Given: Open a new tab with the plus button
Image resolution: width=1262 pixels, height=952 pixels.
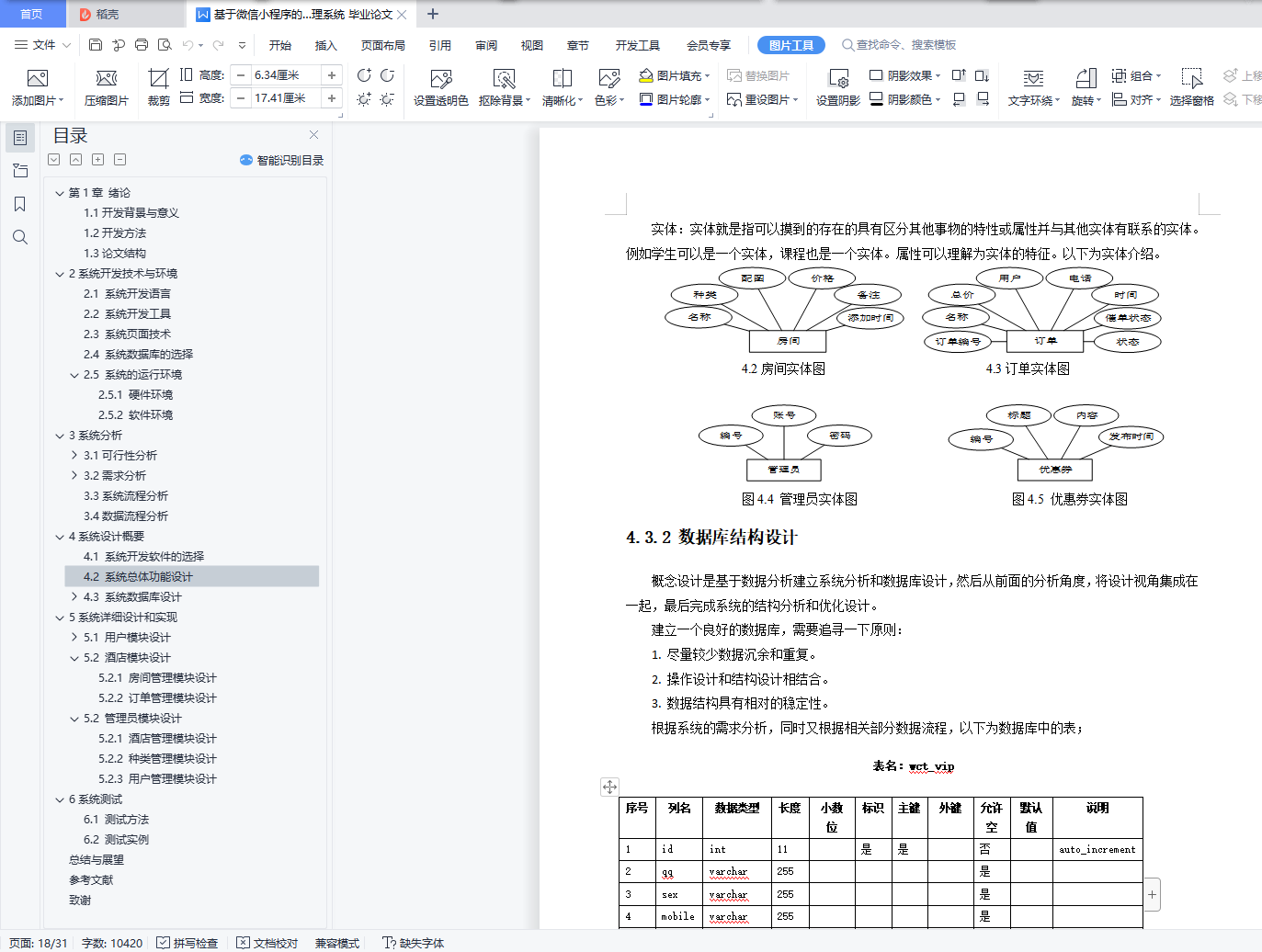Looking at the screenshot, I should pos(433,14).
